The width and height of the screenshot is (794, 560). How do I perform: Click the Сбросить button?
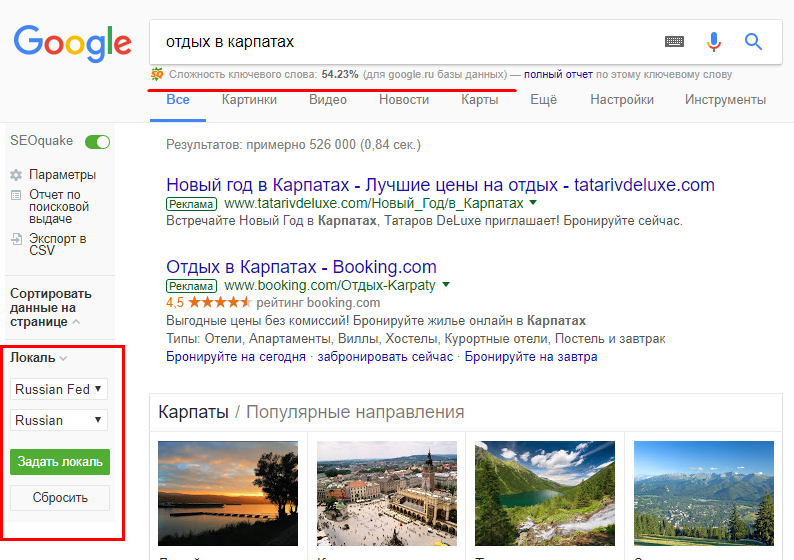point(60,498)
